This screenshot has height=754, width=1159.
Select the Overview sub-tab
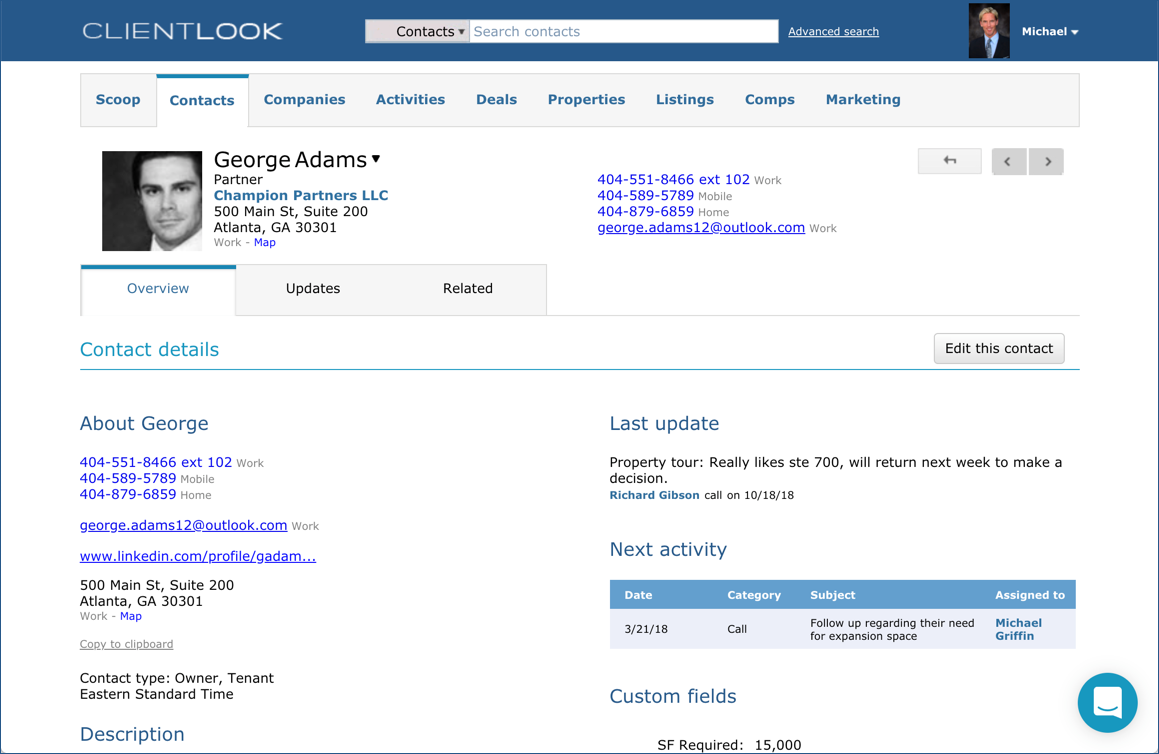tap(158, 289)
